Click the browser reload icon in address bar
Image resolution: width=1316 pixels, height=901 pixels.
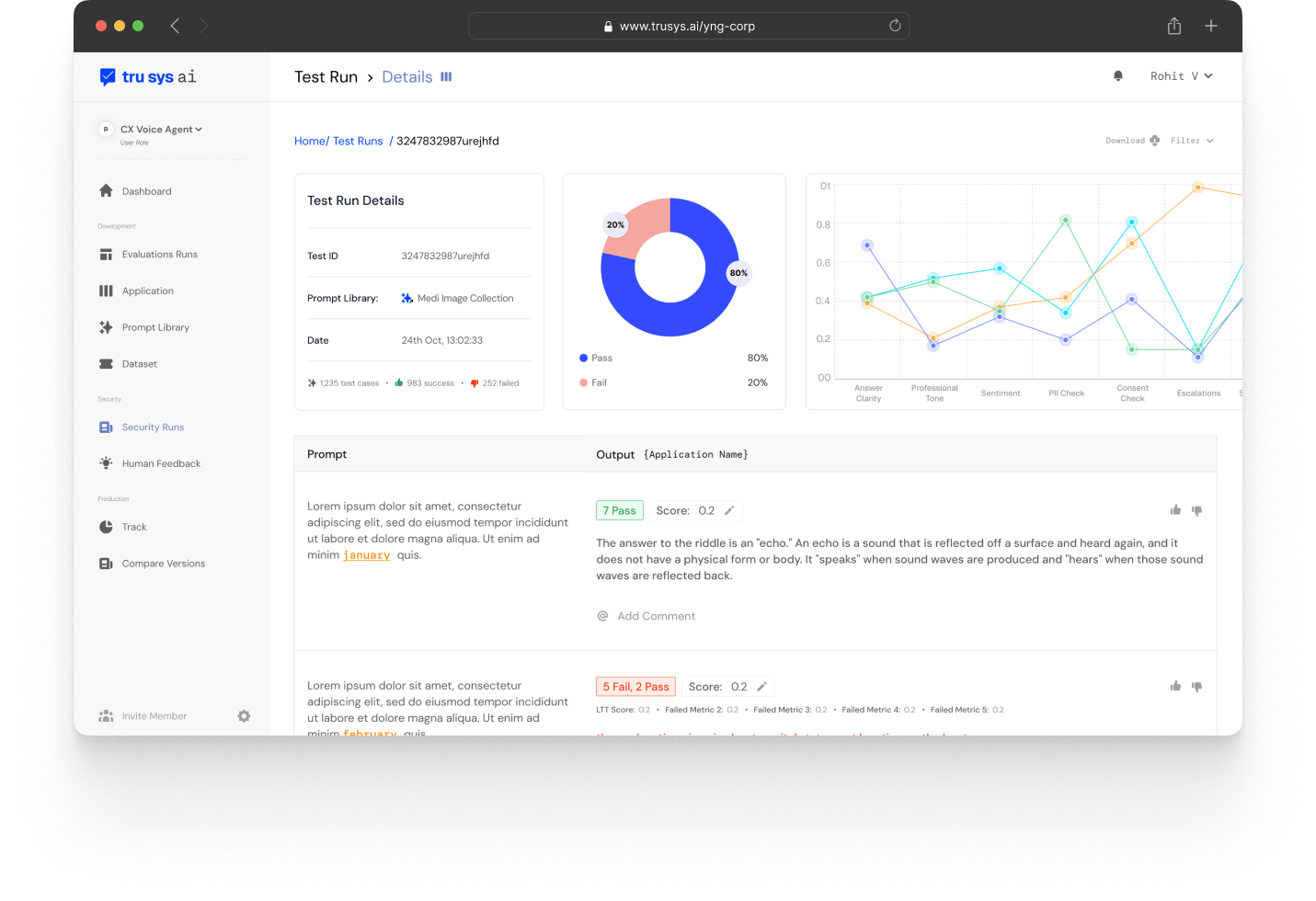coord(894,26)
